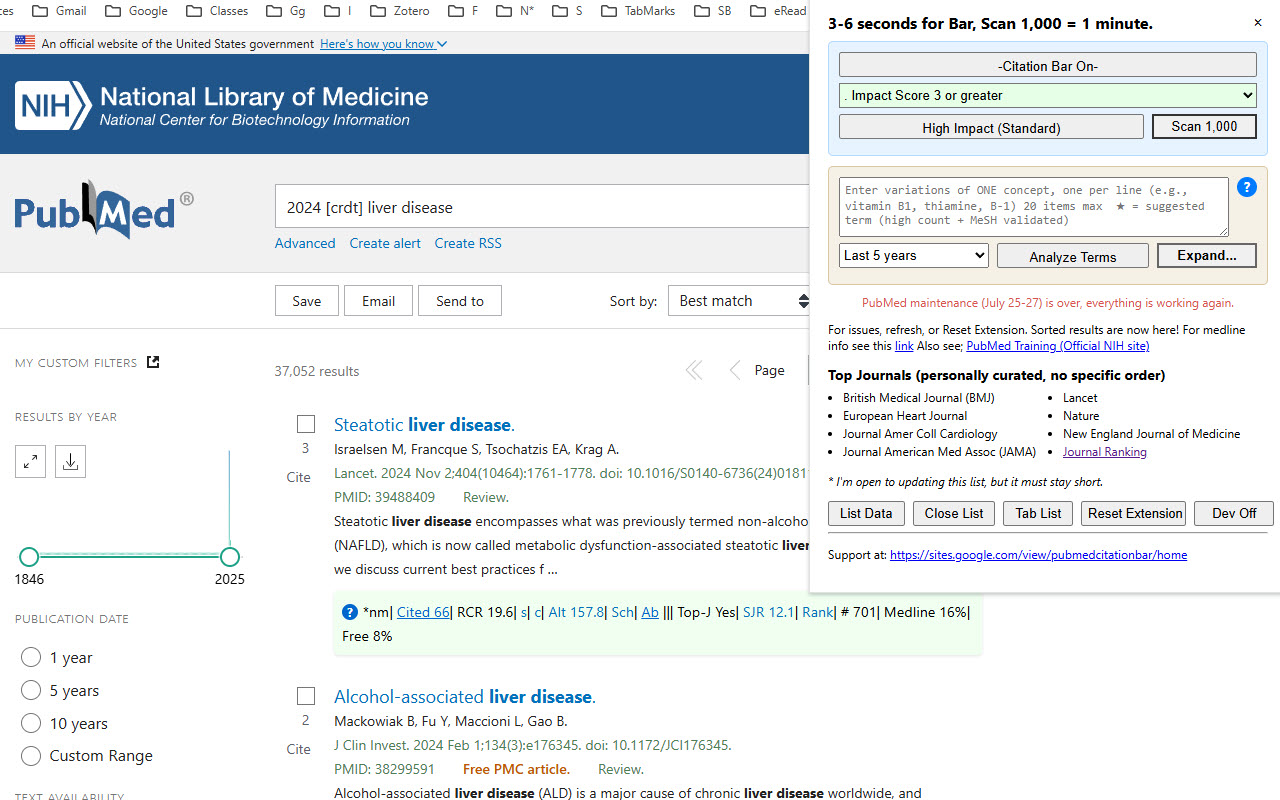1280x800 pixels.
Task: Go to first page of results
Action: [x=693, y=371]
